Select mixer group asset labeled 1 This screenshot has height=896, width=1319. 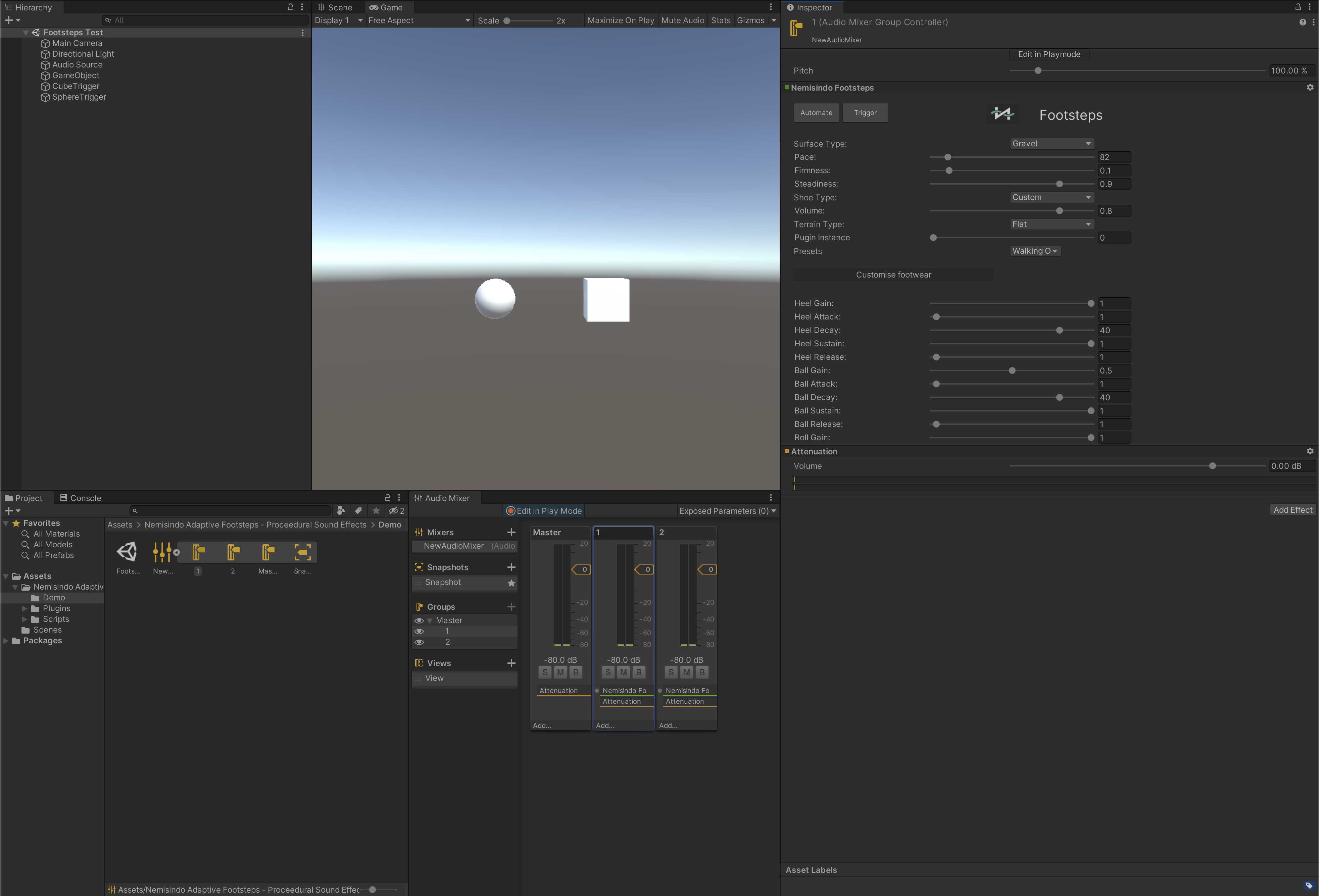[197, 552]
